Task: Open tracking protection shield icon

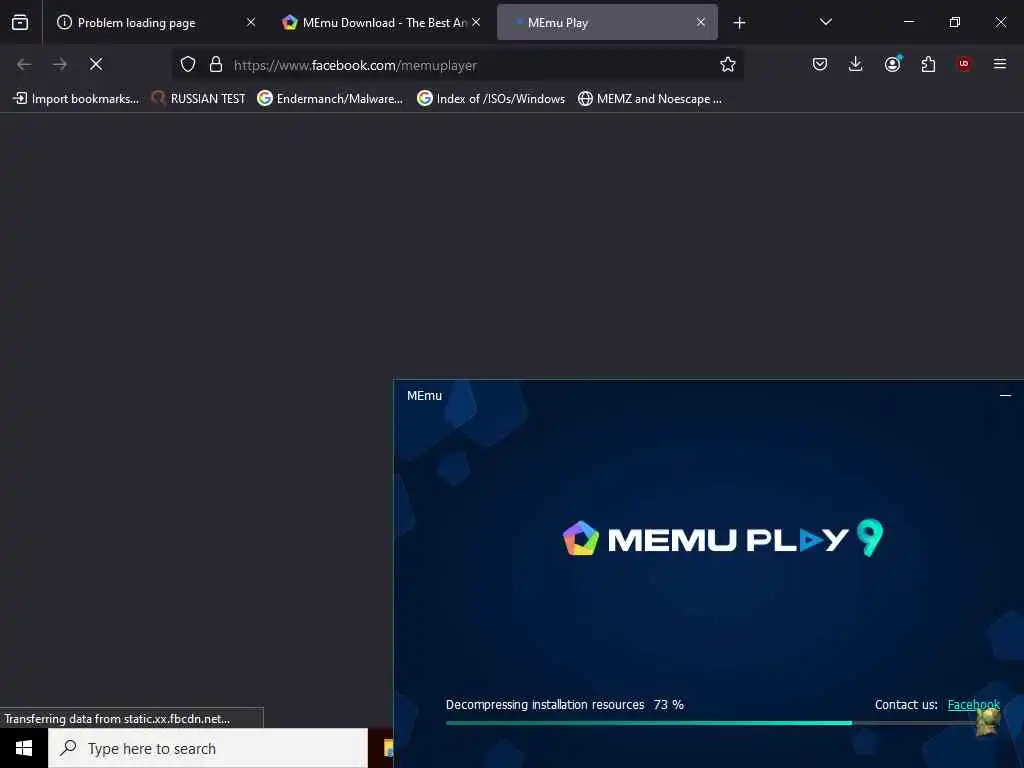Action: (x=188, y=64)
